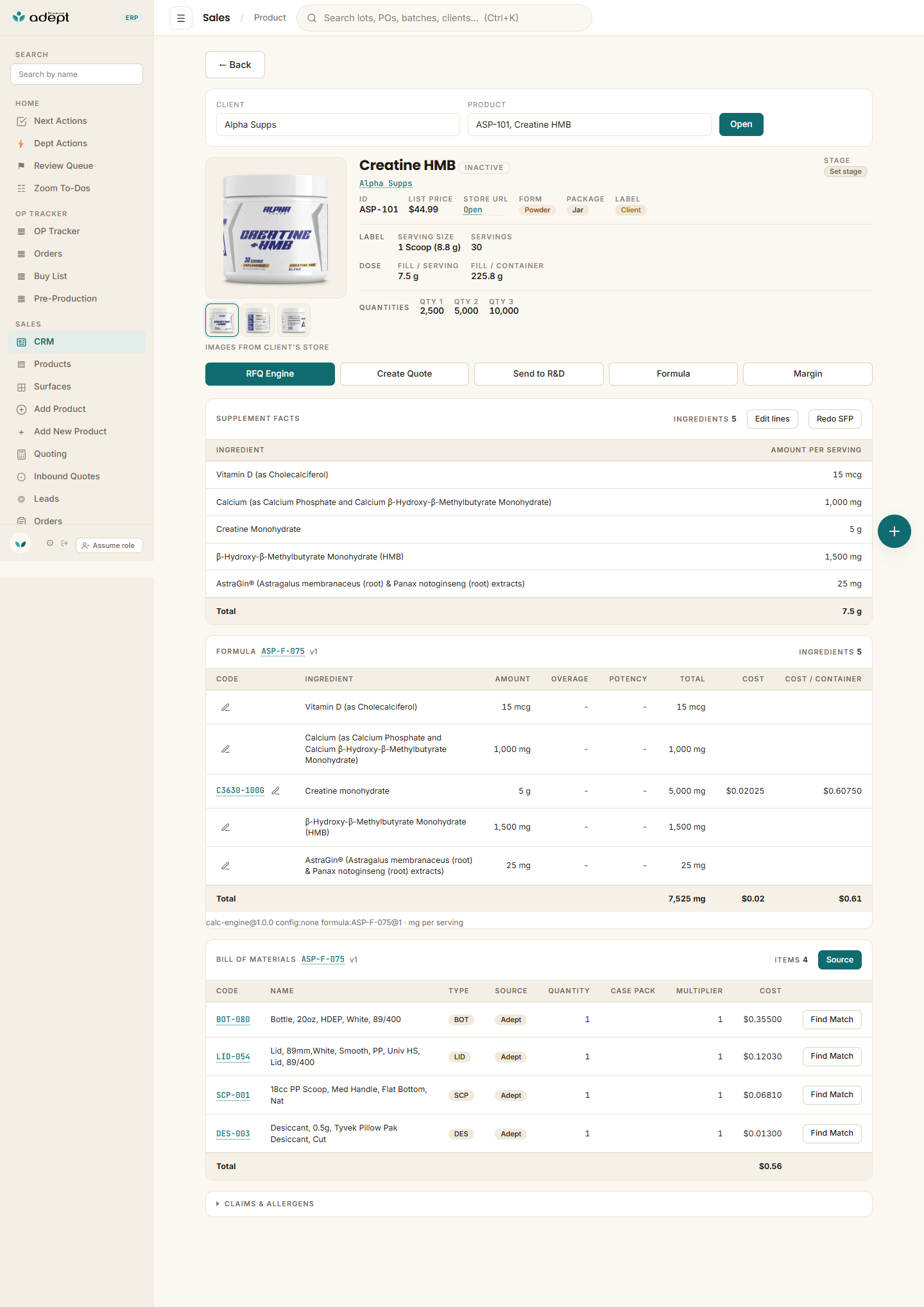
Task: Click the Zoom To-Dos list icon
Action: coord(21,189)
